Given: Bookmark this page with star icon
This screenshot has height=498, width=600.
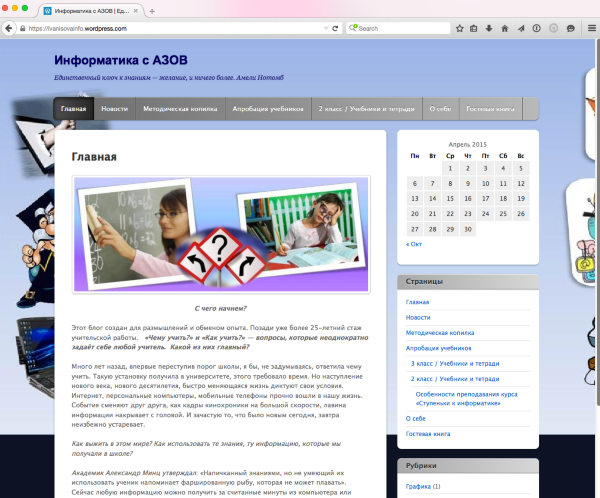Looking at the screenshot, I should [x=459, y=28].
